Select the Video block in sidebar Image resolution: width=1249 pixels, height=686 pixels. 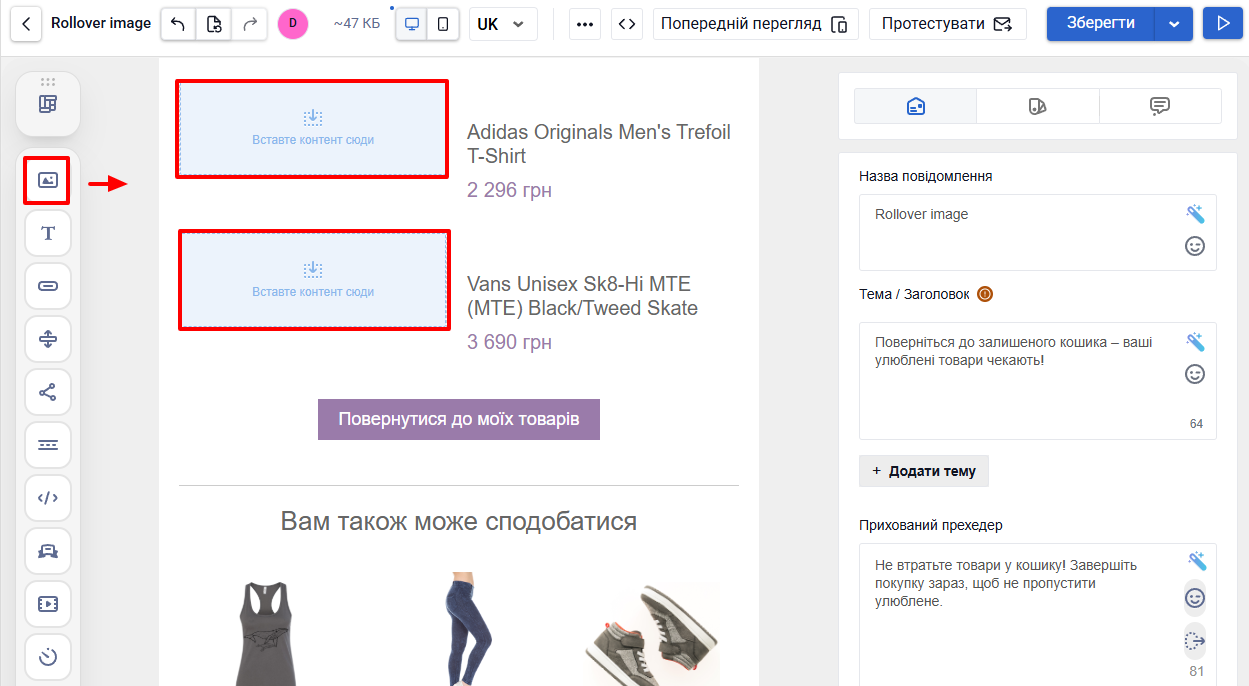pos(48,604)
